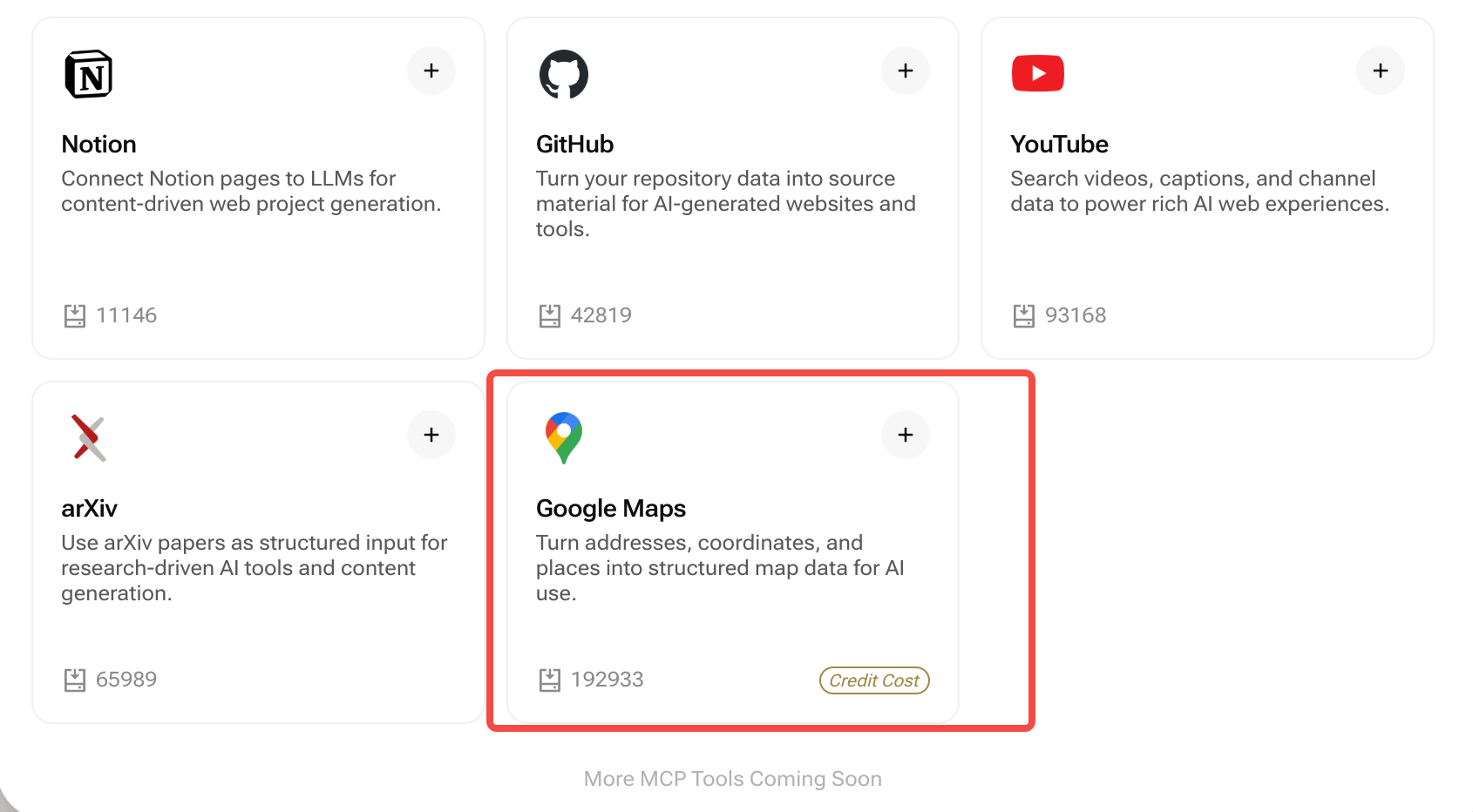
Task: Click the download icon on the Notion card
Action: click(77, 315)
